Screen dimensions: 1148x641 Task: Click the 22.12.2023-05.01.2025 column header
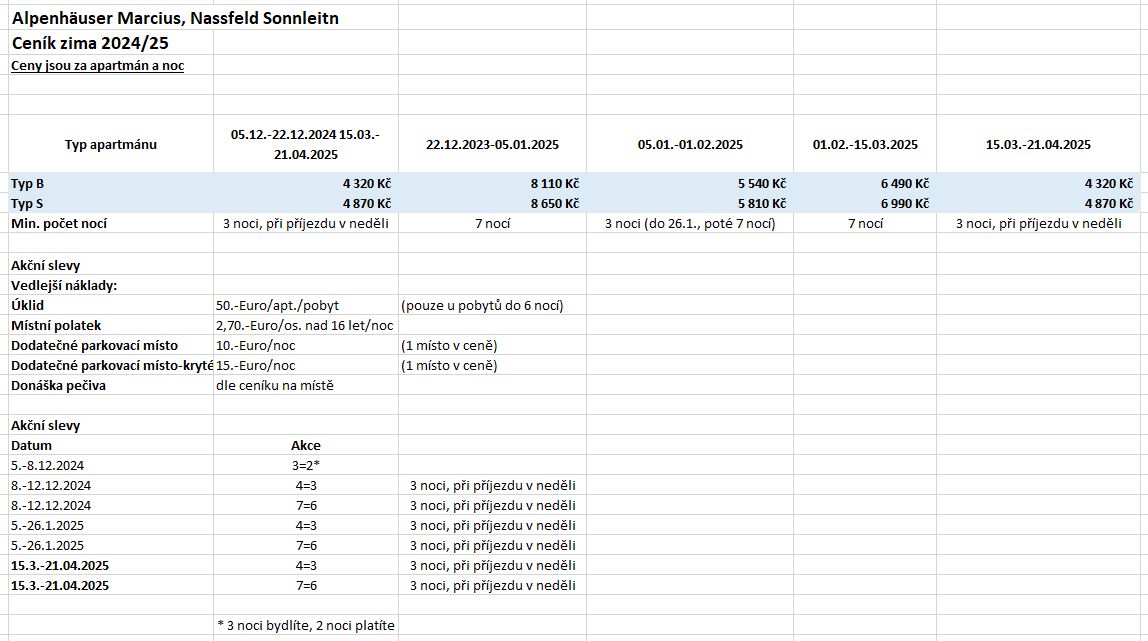pyautogui.click(x=492, y=144)
